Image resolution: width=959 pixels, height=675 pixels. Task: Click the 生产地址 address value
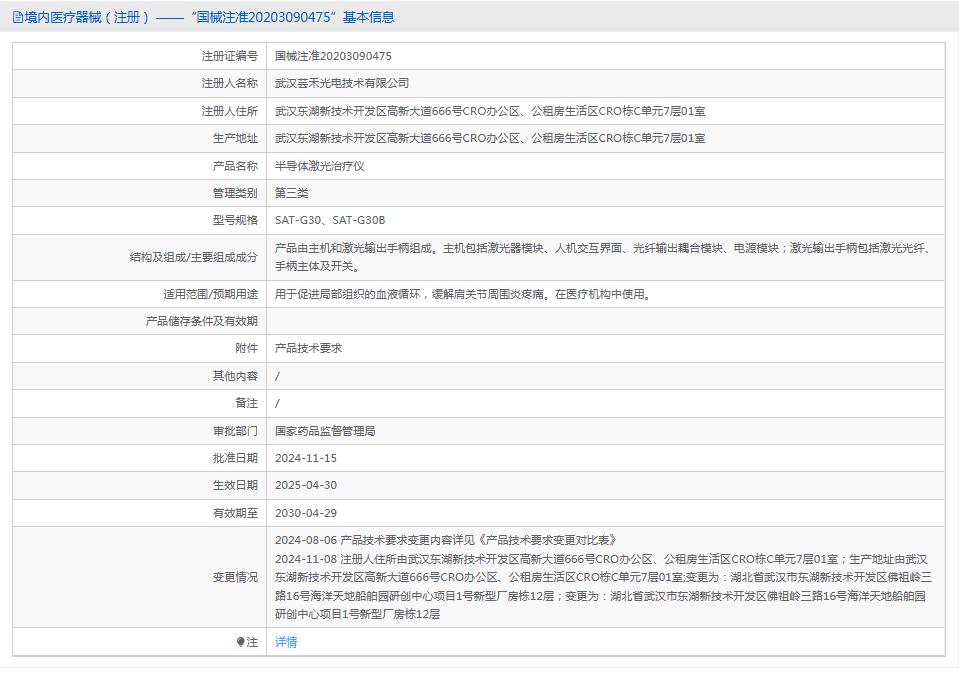(490, 138)
